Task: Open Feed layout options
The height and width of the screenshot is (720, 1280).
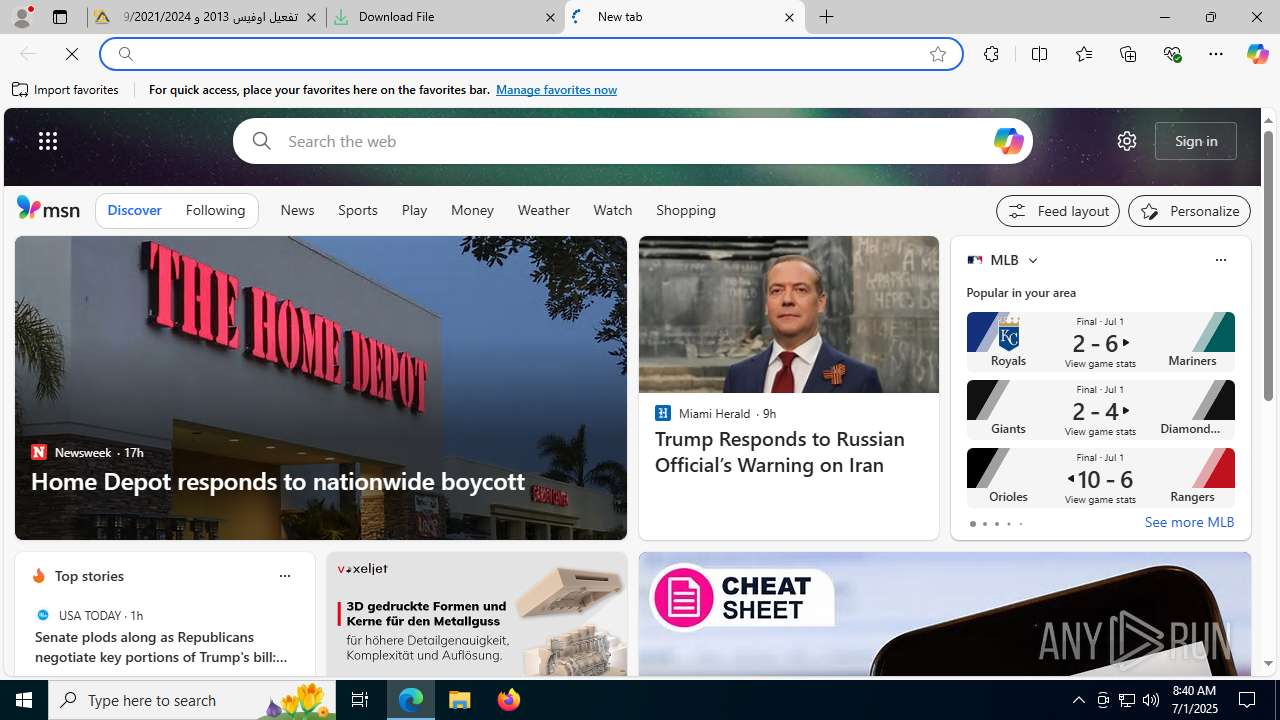Action: pyautogui.click(x=1058, y=211)
